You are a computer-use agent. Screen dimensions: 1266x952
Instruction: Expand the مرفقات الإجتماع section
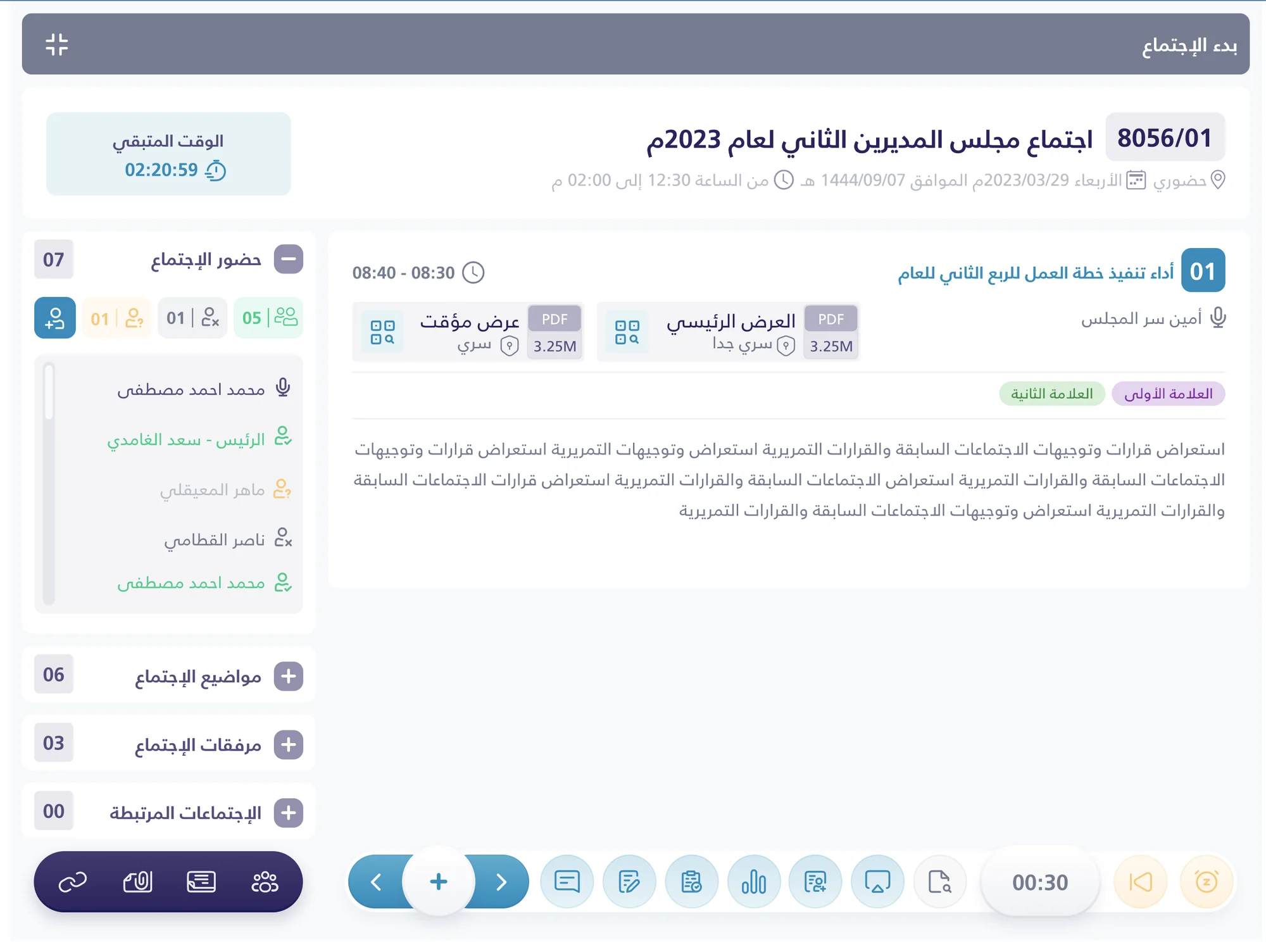[288, 745]
